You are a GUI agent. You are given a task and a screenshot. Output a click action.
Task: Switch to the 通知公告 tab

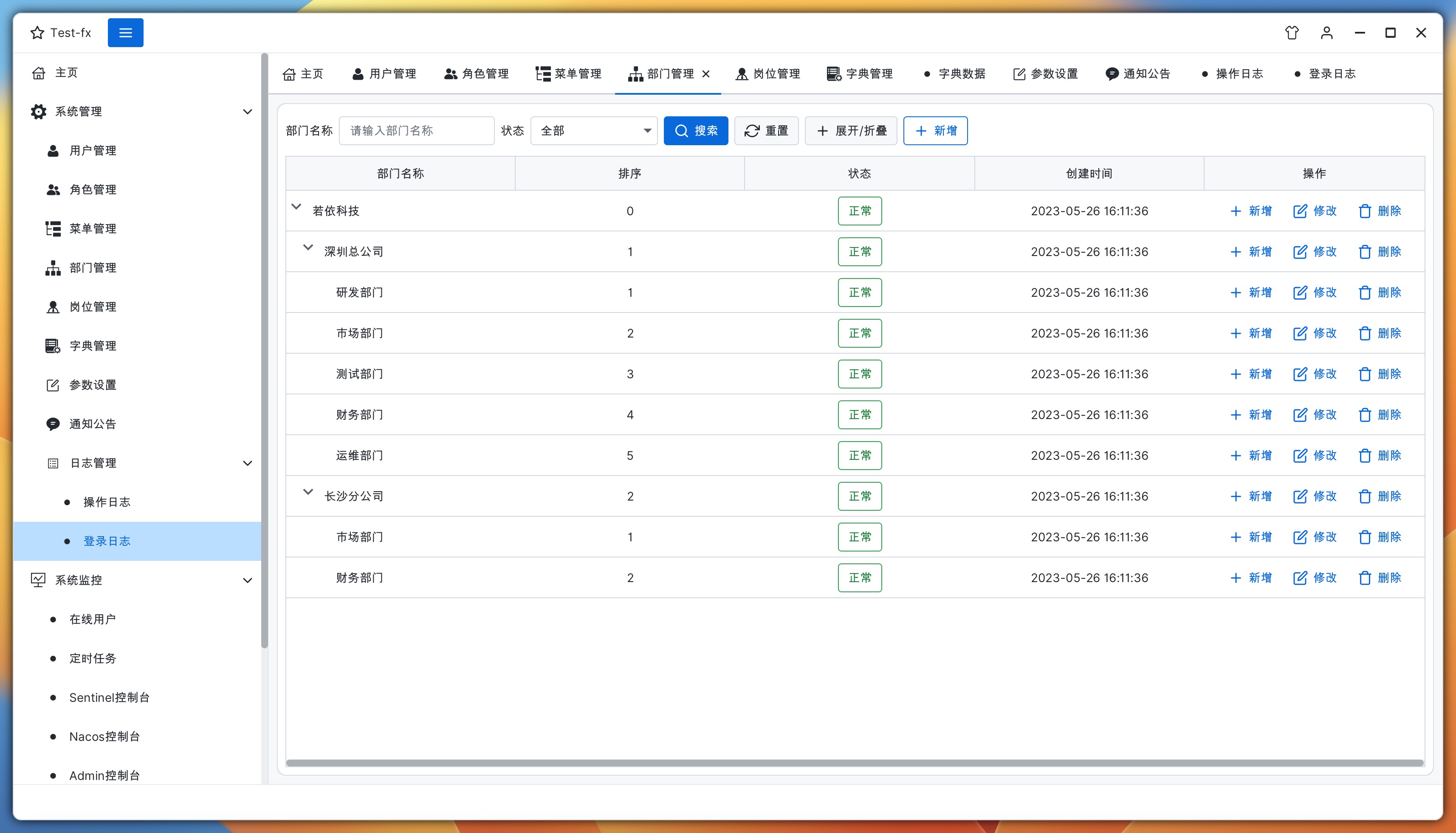[1138, 74]
